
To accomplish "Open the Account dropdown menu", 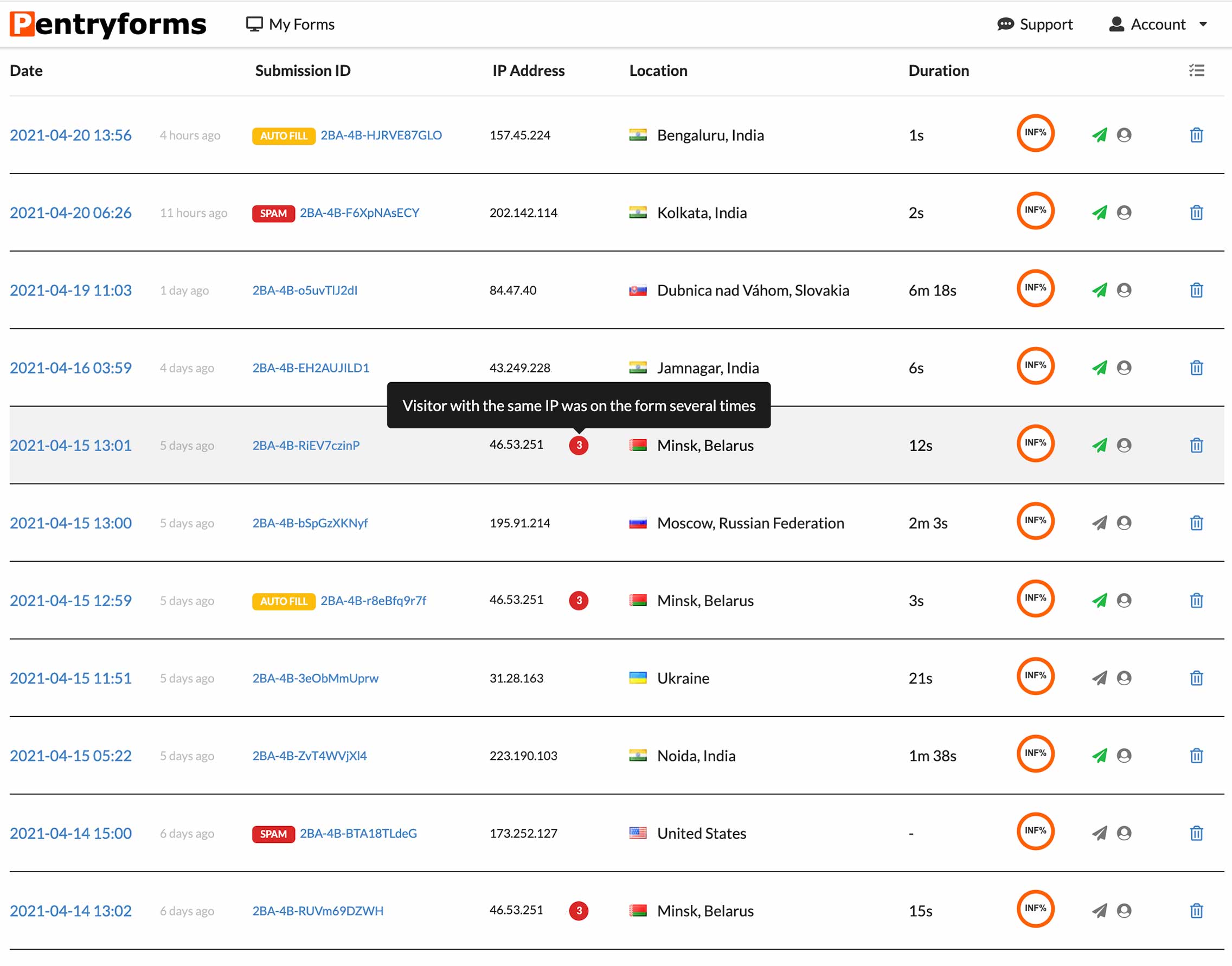I will (1158, 24).
